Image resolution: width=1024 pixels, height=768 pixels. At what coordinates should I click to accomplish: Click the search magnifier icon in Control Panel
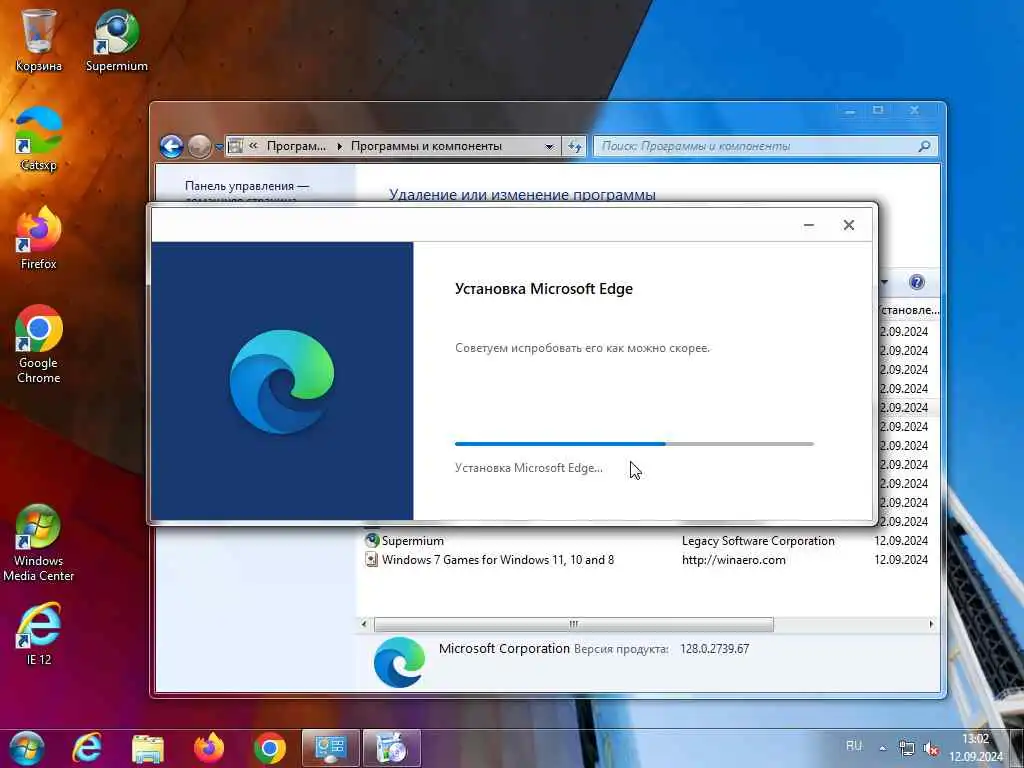coord(924,146)
